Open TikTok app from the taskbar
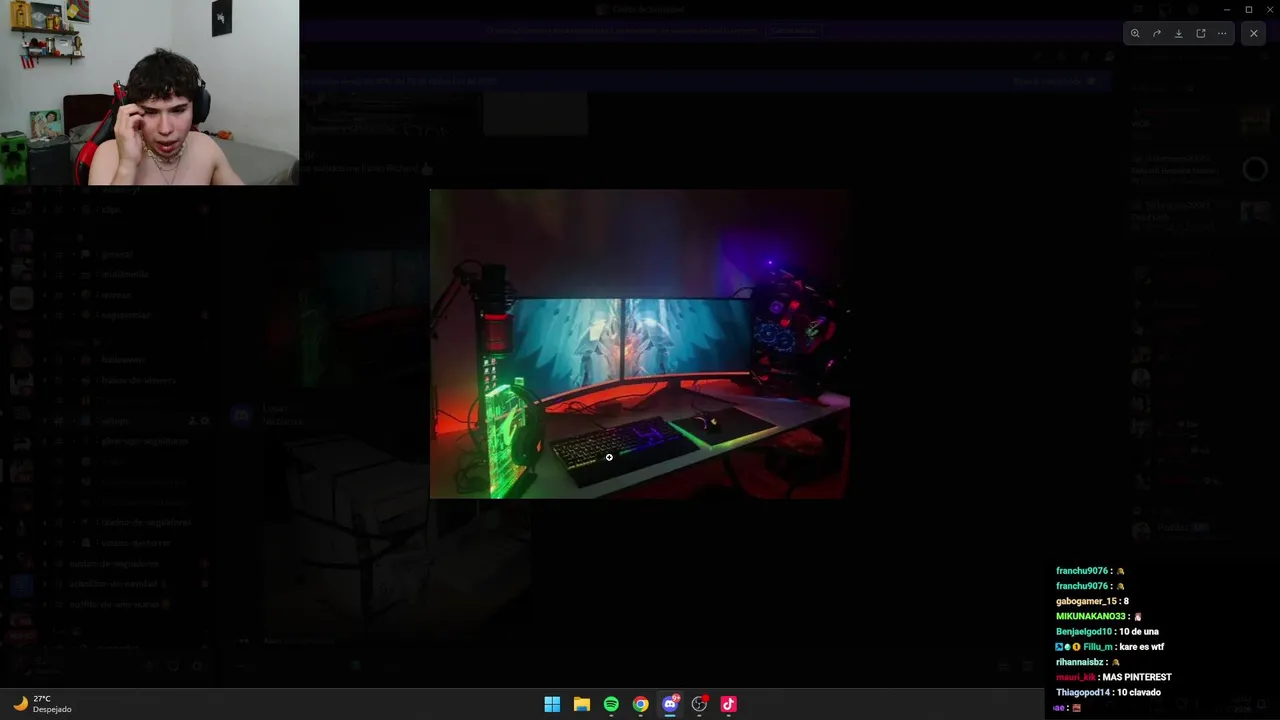The width and height of the screenshot is (1280, 720). [729, 704]
